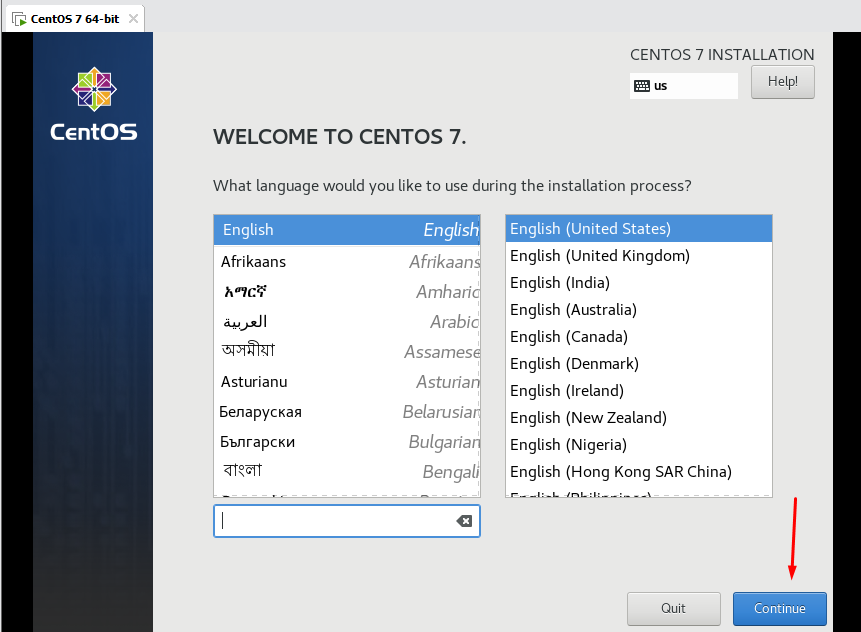Select Asturianu in the language list
The width and height of the screenshot is (861, 632).
[346, 382]
